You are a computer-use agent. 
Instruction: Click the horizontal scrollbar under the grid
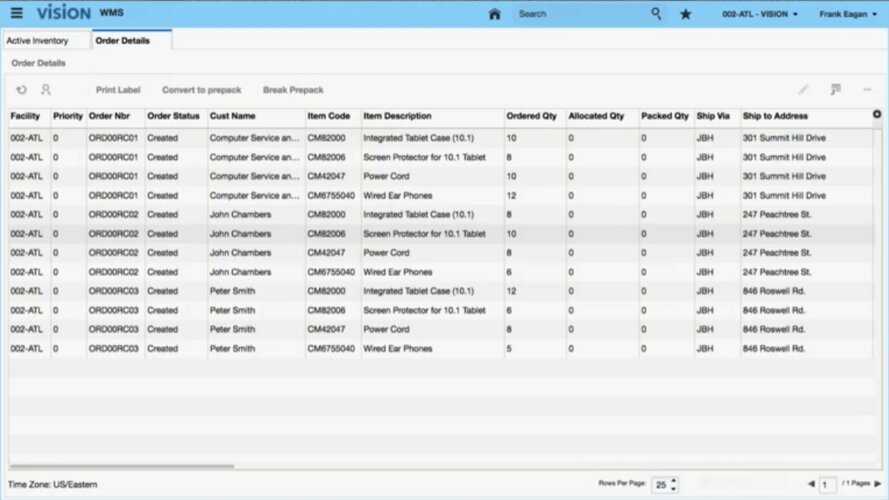pyautogui.click(x=122, y=466)
